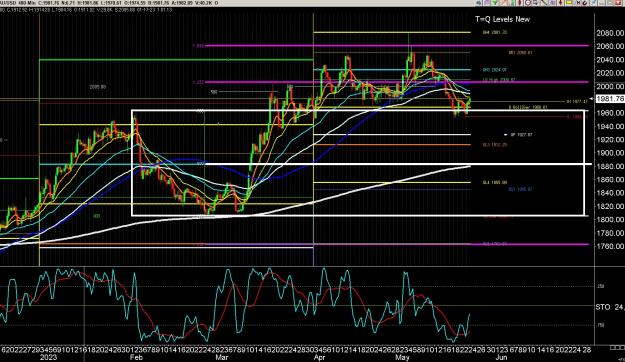Click the 2023 year label on time axis
The width and height of the screenshot is (625, 362).
[49, 357]
